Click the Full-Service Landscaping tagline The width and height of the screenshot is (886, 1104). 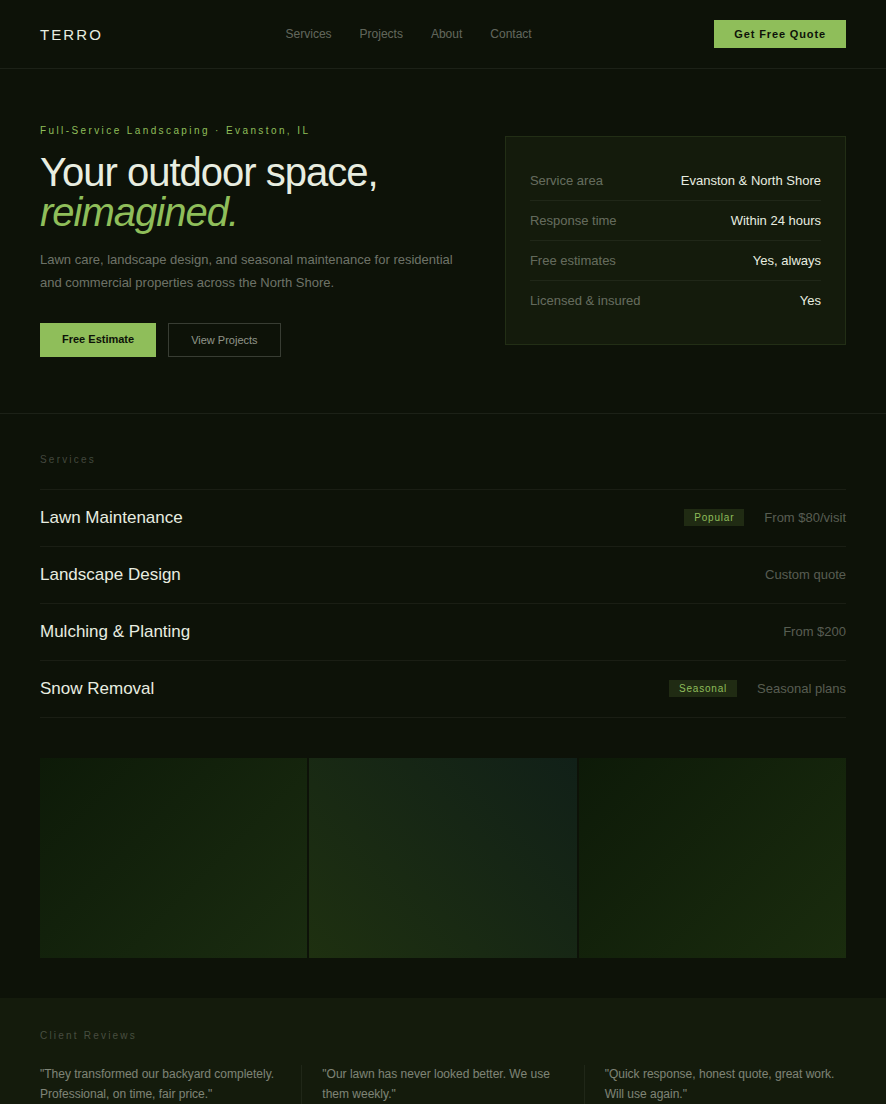click(x=175, y=130)
